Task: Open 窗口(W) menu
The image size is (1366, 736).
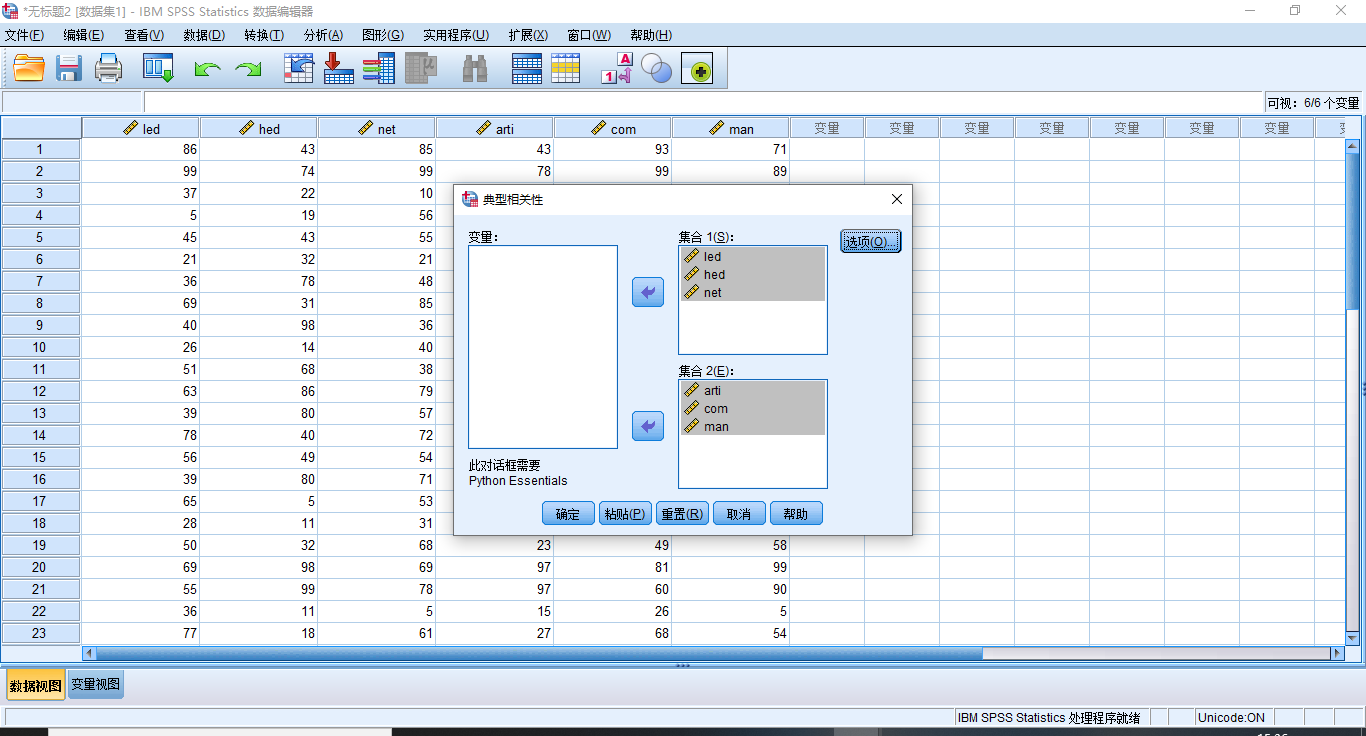Action: point(589,35)
